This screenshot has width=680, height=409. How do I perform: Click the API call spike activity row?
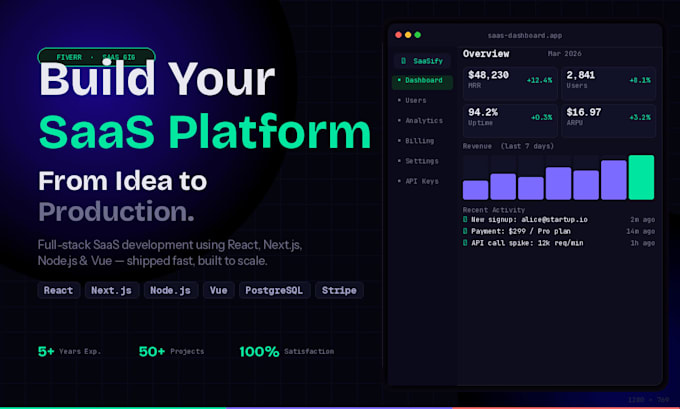click(x=559, y=243)
